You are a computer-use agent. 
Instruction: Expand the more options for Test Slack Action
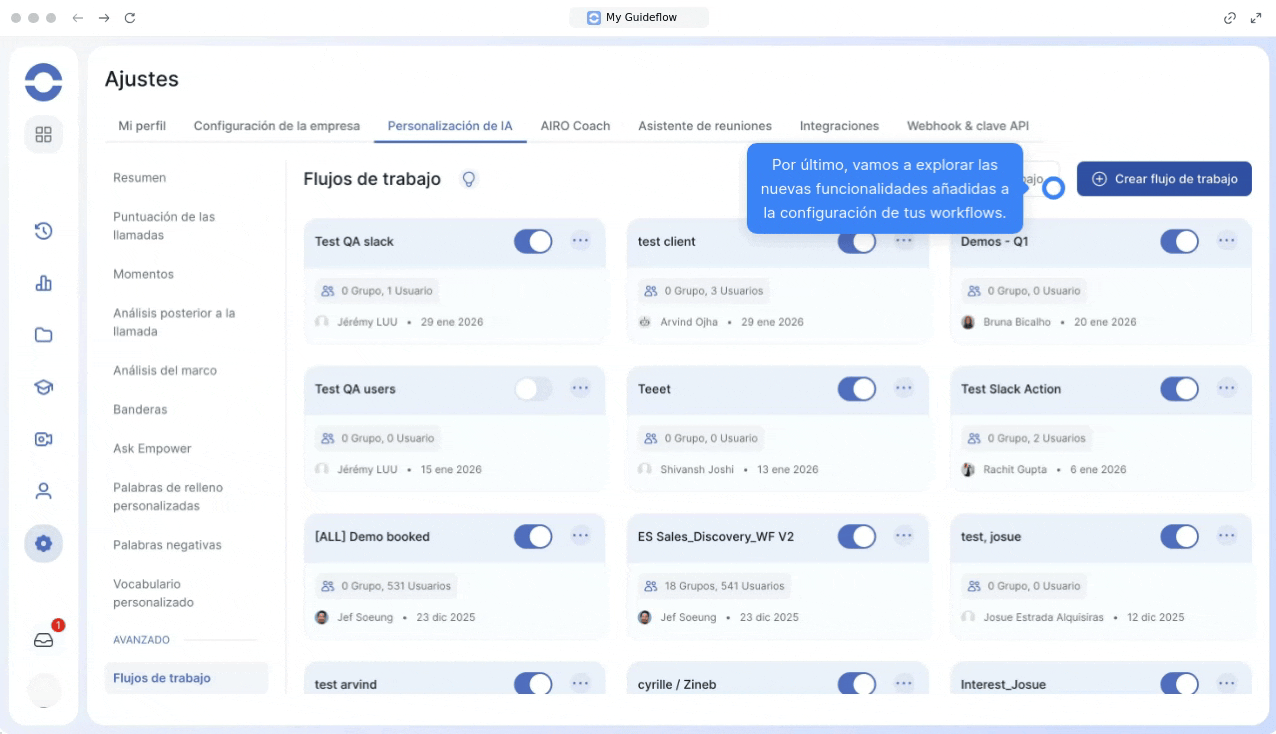pos(1226,388)
